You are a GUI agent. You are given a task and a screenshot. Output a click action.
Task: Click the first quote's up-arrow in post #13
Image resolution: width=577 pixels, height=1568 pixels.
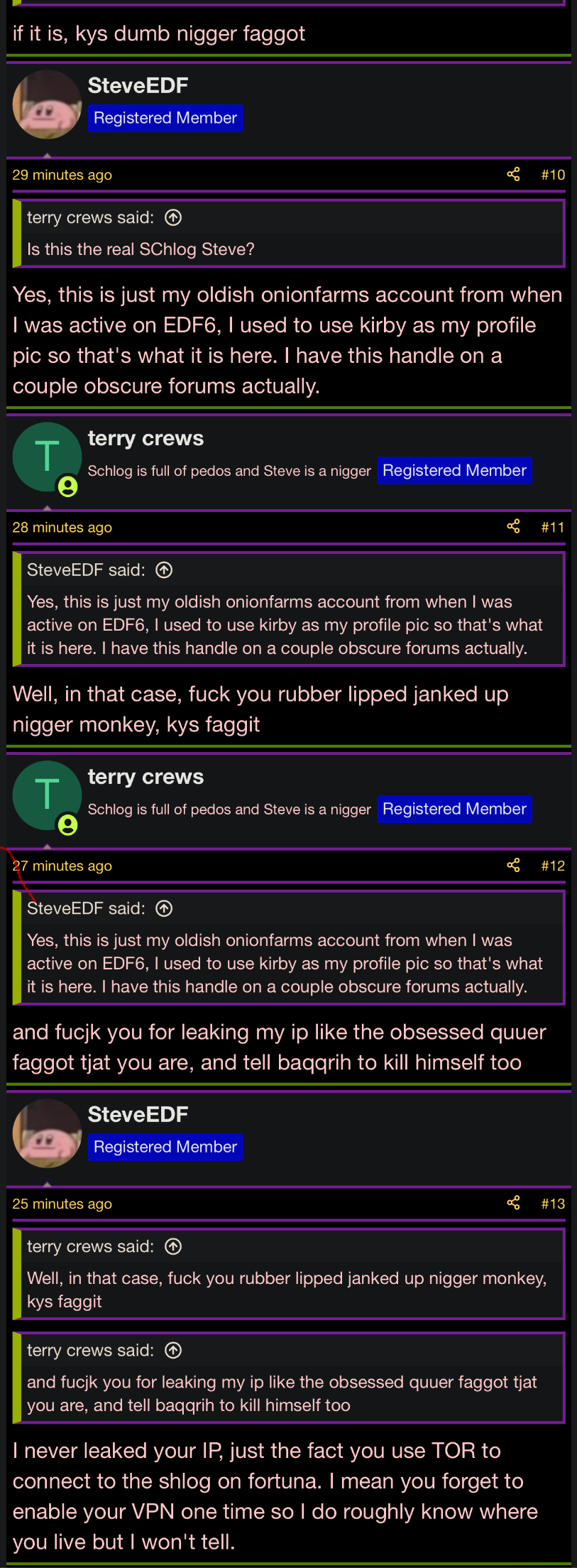pyautogui.click(x=173, y=1247)
